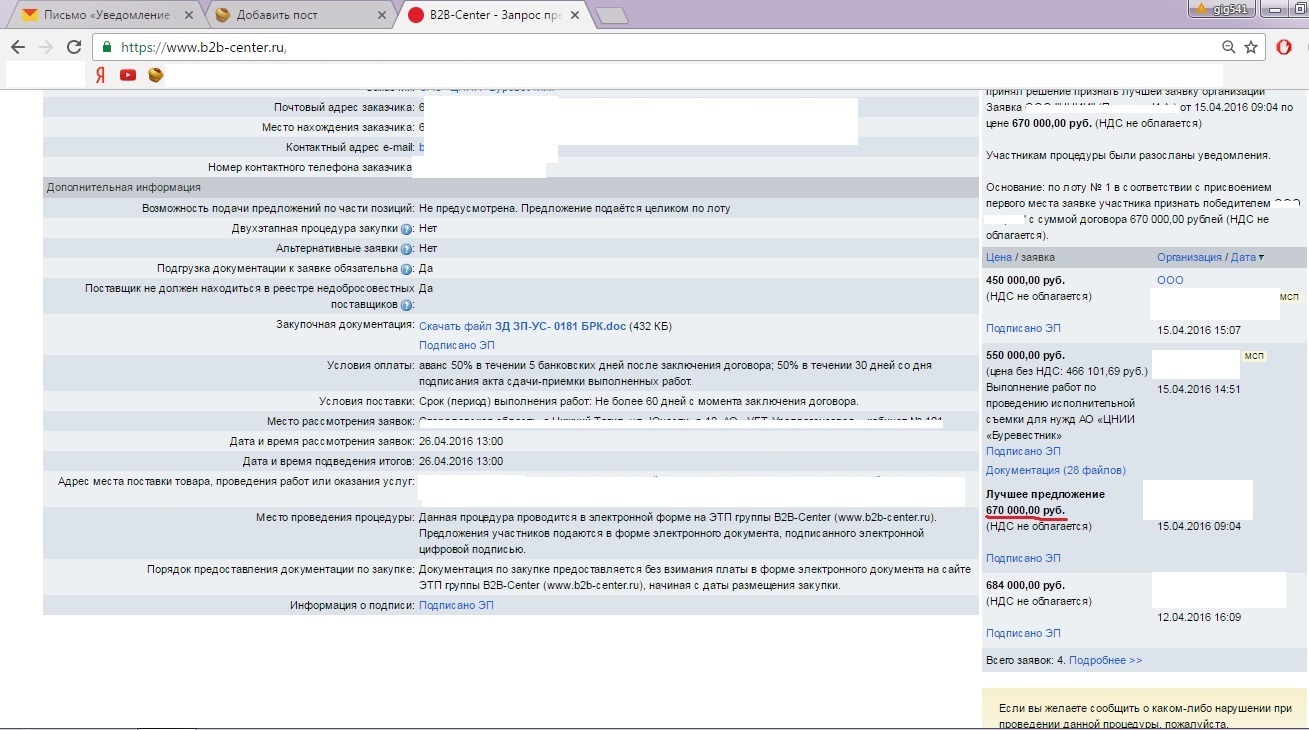Sort bids by Дата column with arrow

tap(1247, 257)
